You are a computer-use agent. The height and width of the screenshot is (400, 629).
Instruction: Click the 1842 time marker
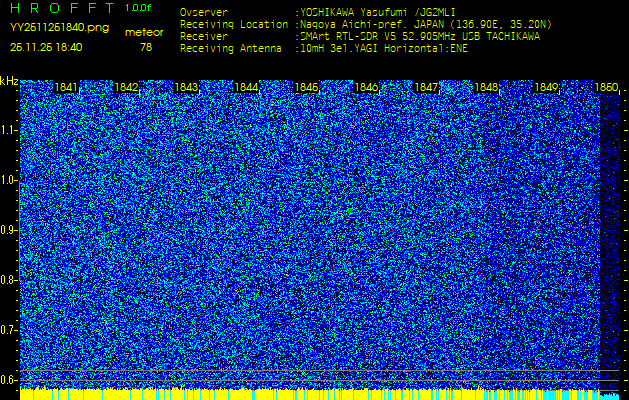pyautogui.click(x=126, y=87)
